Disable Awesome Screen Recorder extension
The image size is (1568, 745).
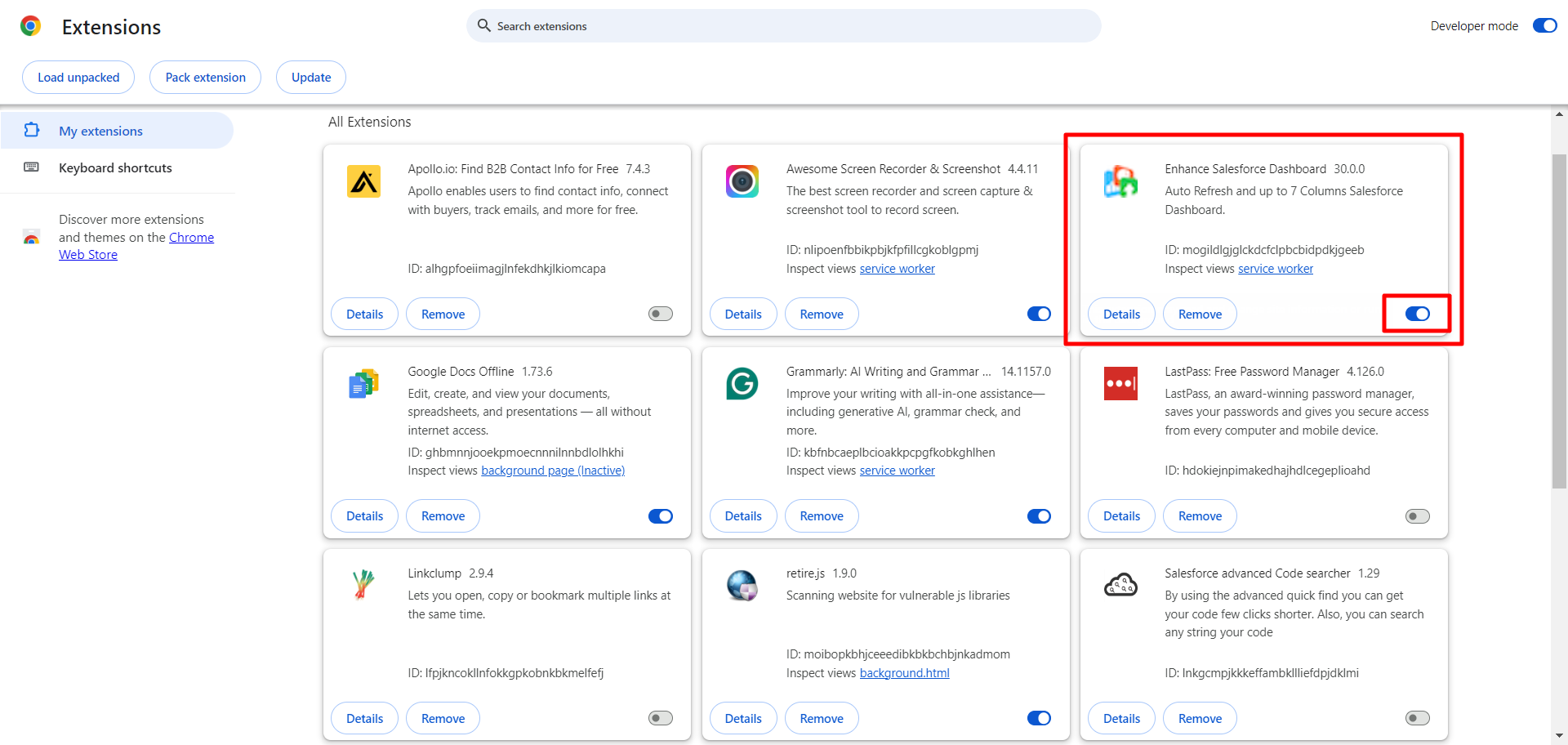(x=1039, y=314)
